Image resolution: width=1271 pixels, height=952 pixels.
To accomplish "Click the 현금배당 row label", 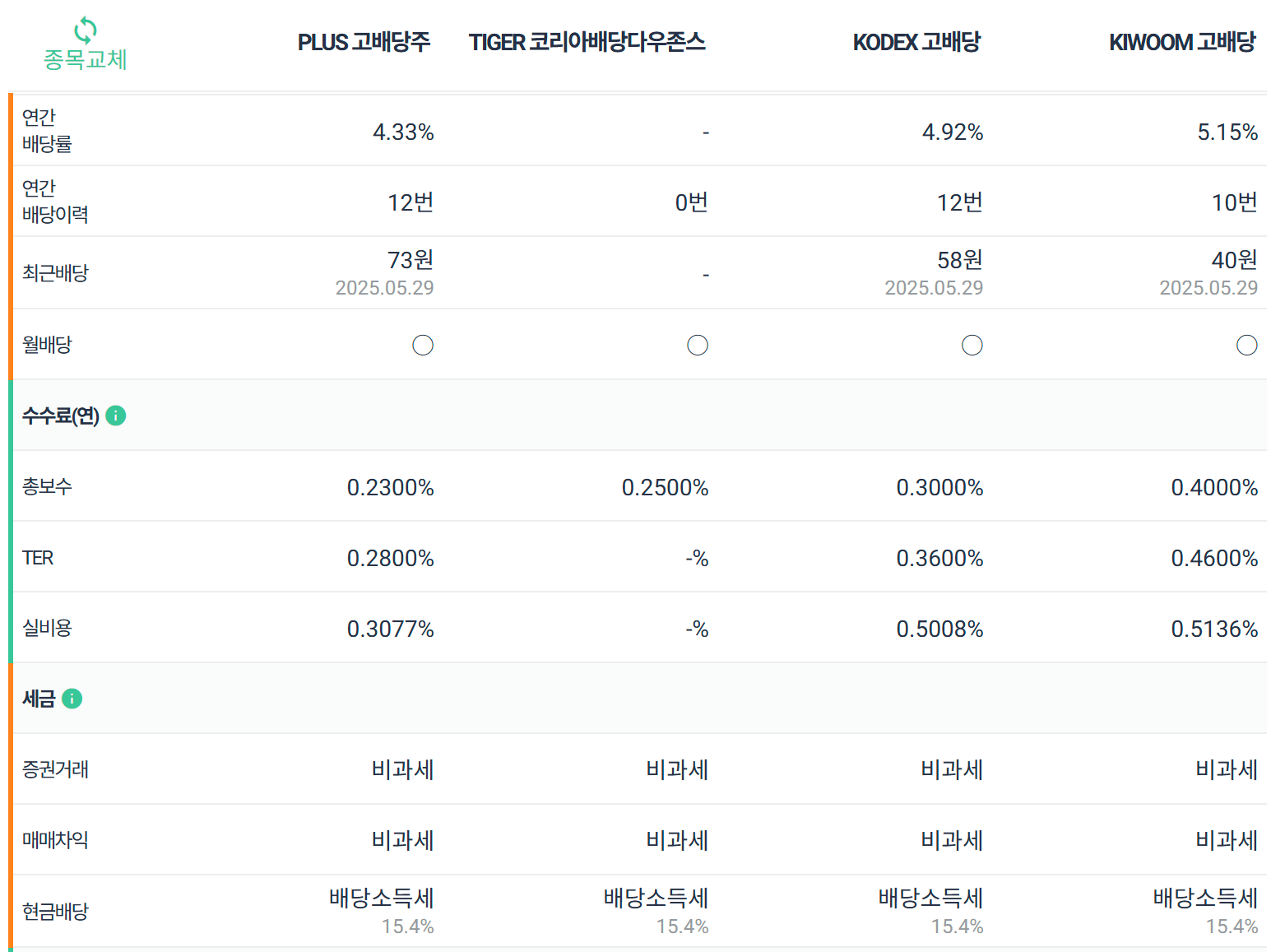I will pyautogui.click(x=55, y=912).
